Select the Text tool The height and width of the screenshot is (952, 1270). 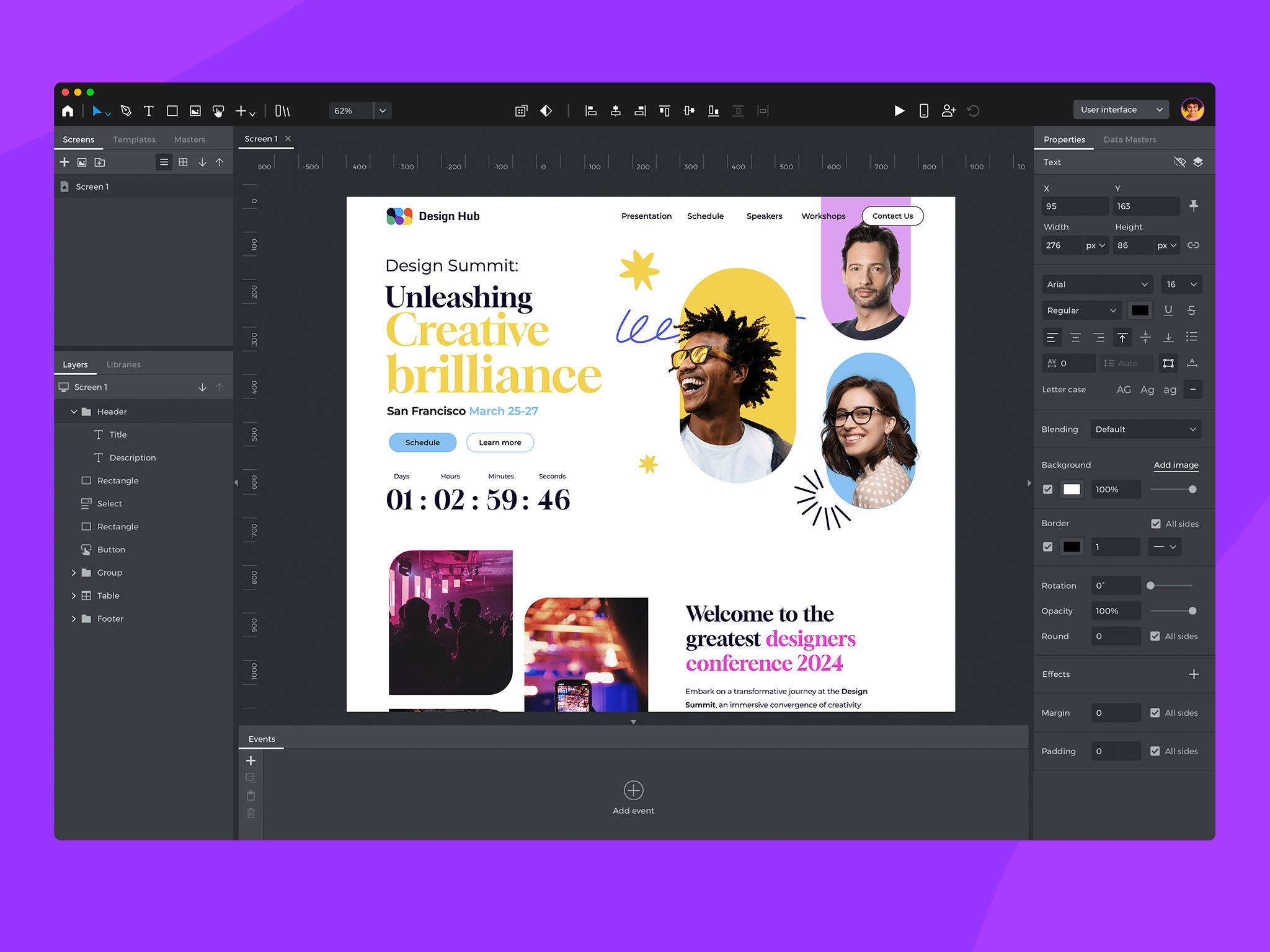[148, 110]
